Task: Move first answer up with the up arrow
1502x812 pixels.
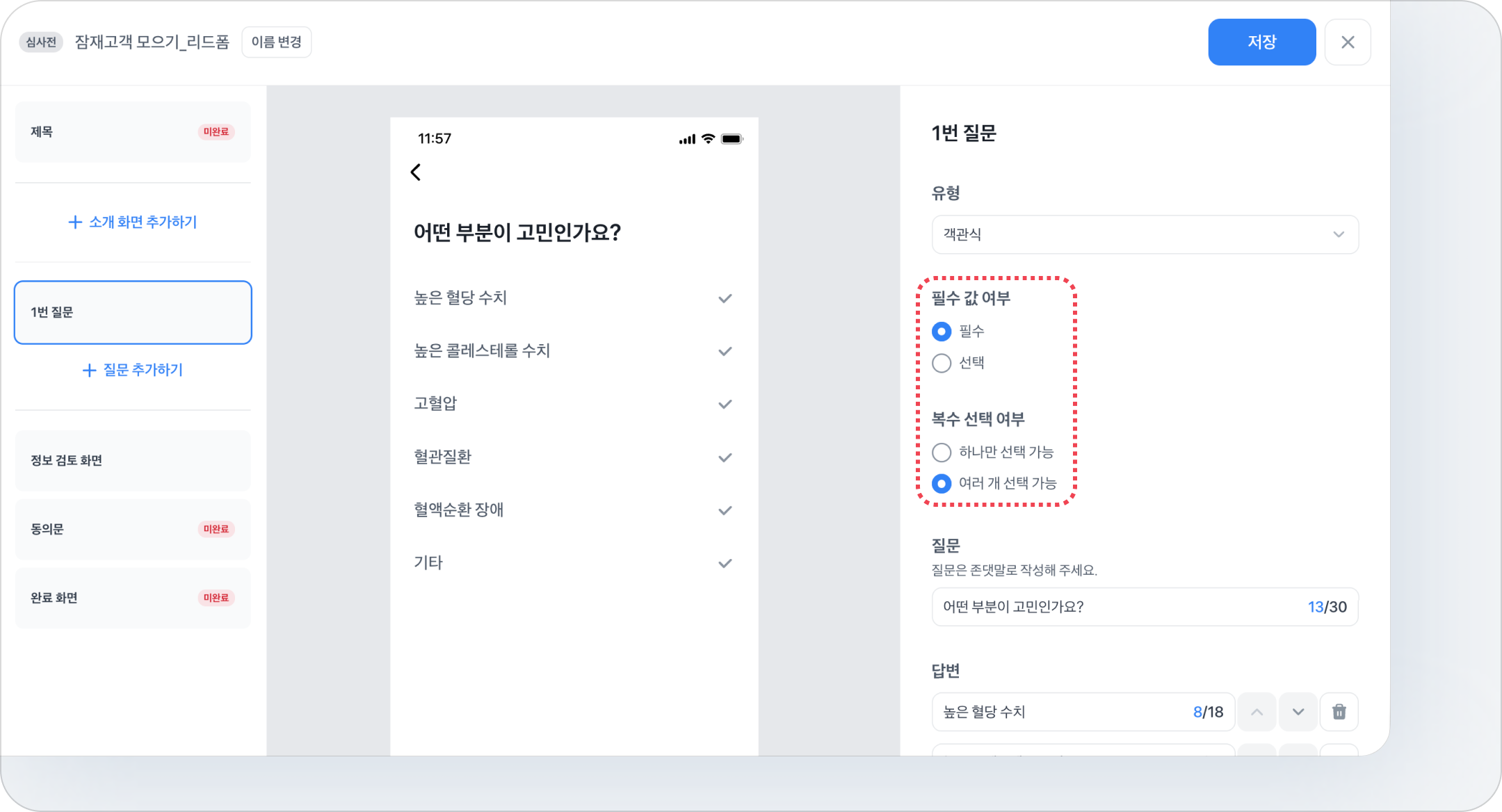Action: tap(1257, 712)
